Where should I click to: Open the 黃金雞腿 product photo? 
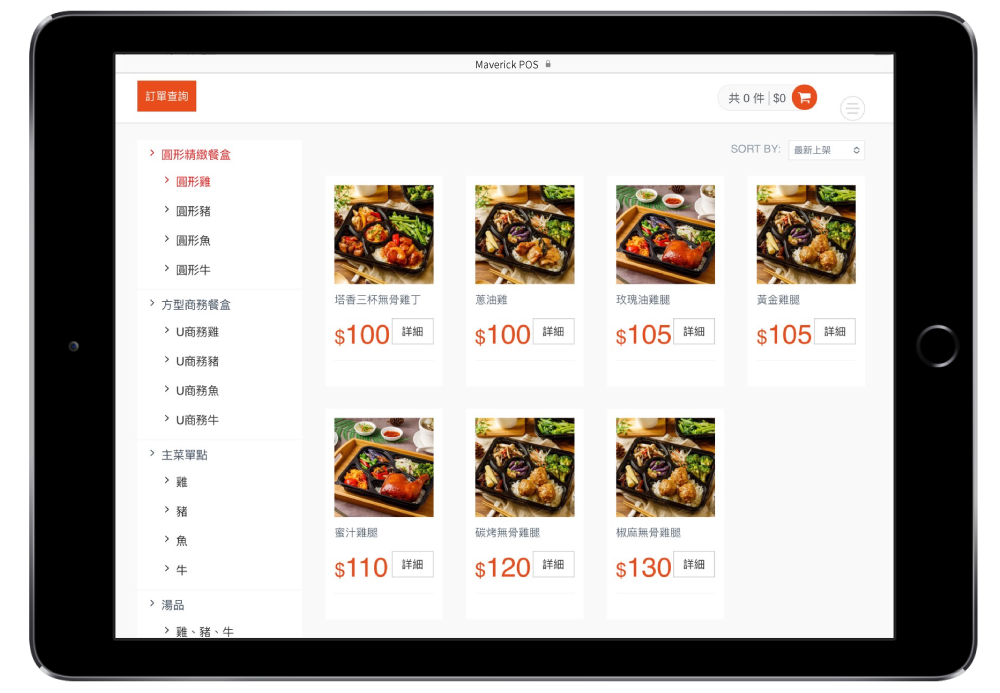pos(806,234)
